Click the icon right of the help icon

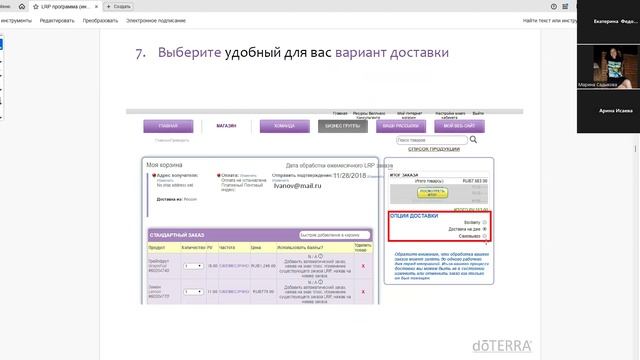click(565, 7)
